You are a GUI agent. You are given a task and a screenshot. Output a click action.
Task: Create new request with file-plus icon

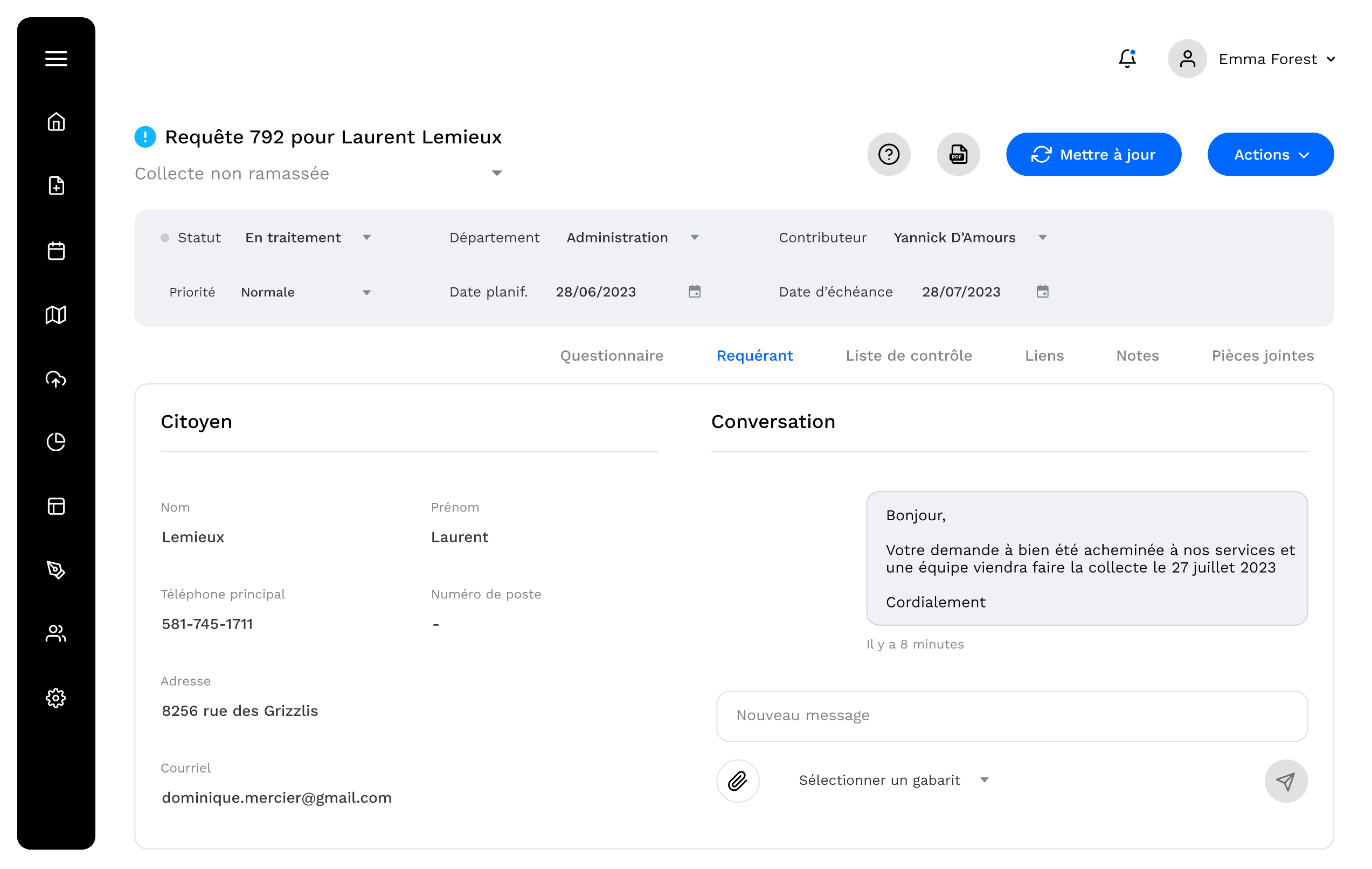pos(56,186)
